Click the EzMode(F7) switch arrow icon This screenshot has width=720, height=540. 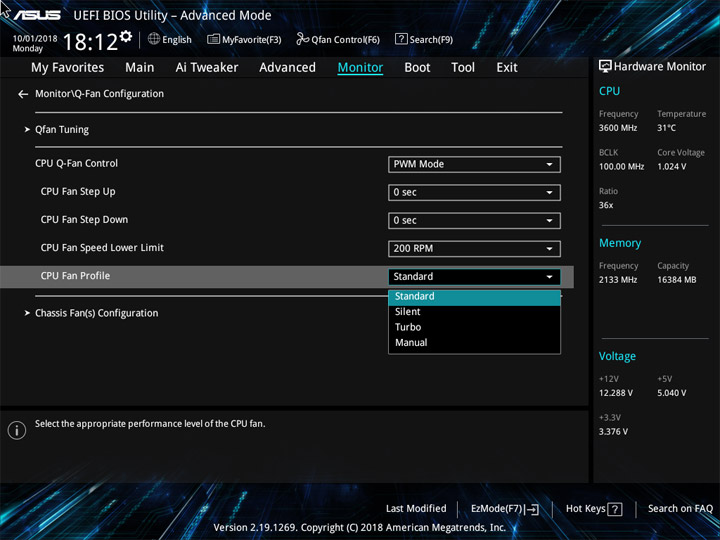[532, 509]
